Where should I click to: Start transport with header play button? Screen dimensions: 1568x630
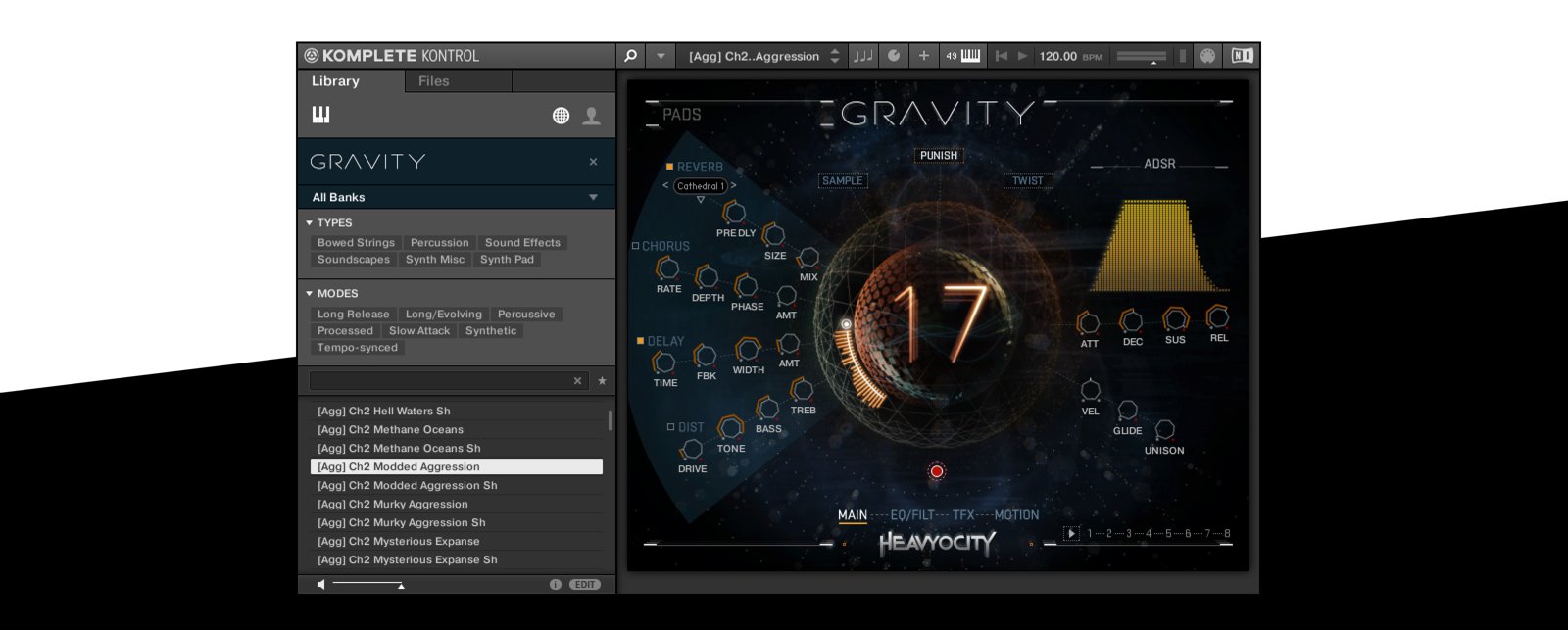pos(1022,56)
